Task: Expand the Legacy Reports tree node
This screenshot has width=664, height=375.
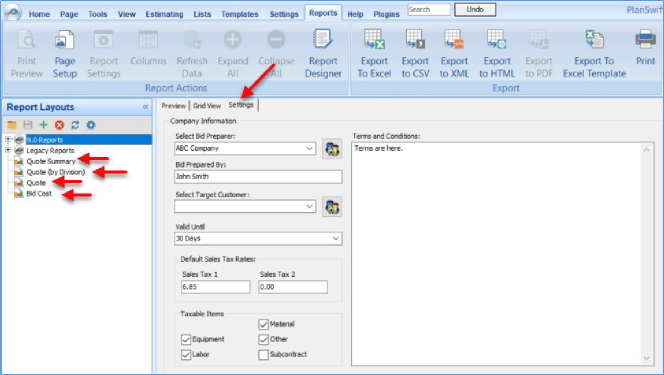Action: pos(8,150)
